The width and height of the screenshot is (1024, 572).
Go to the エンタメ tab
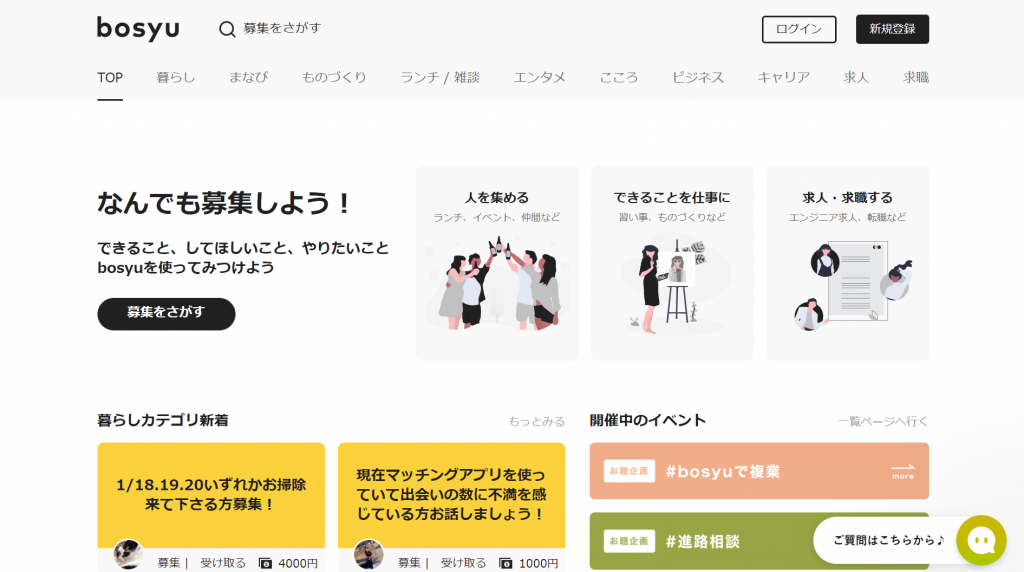tap(539, 78)
